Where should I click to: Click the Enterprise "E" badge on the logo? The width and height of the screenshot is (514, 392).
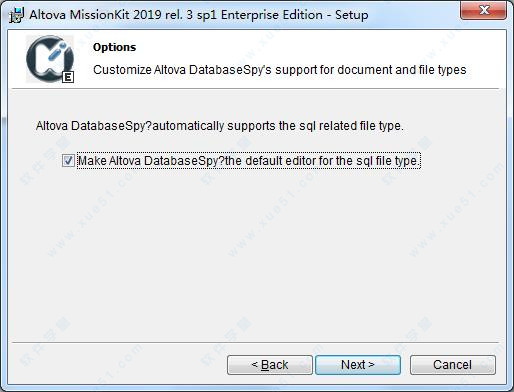point(68,77)
